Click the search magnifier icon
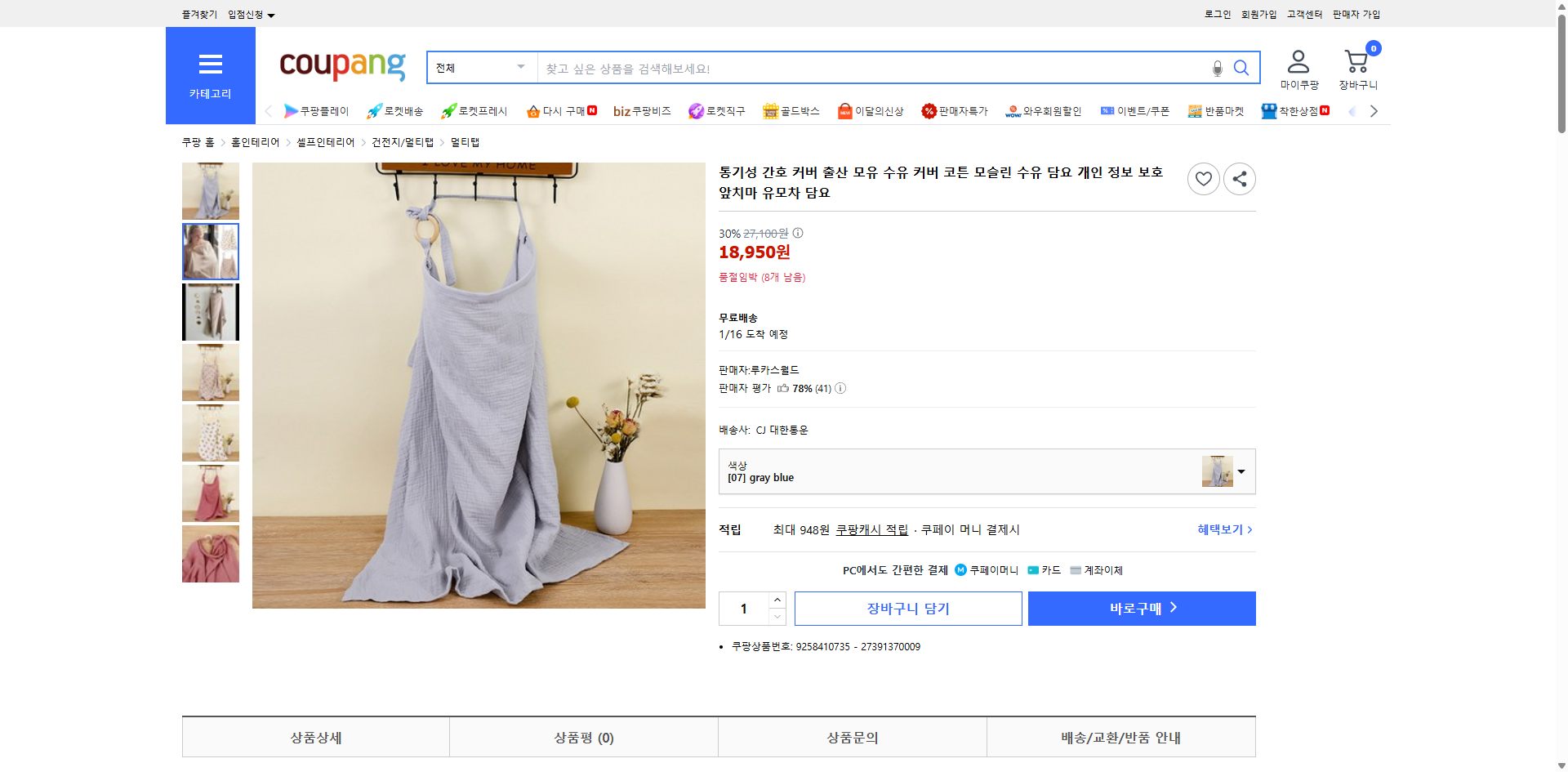Image resolution: width=1568 pixels, height=772 pixels. coord(1241,68)
